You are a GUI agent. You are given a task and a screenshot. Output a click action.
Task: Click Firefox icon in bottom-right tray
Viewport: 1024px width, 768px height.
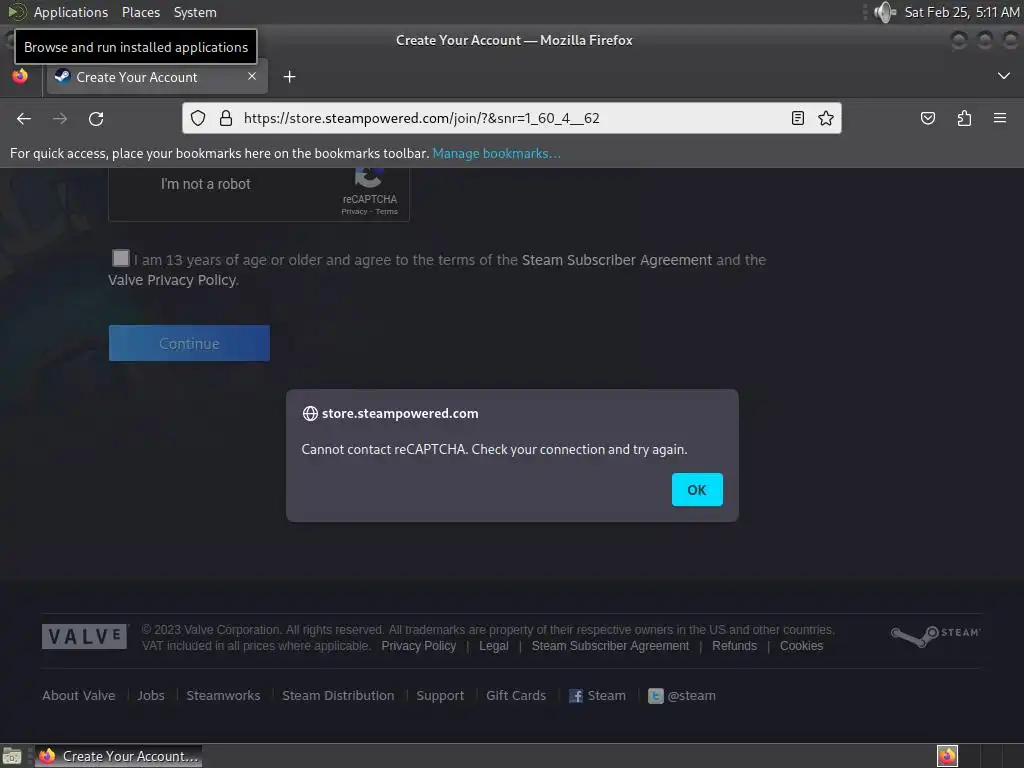pyautogui.click(x=947, y=756)
